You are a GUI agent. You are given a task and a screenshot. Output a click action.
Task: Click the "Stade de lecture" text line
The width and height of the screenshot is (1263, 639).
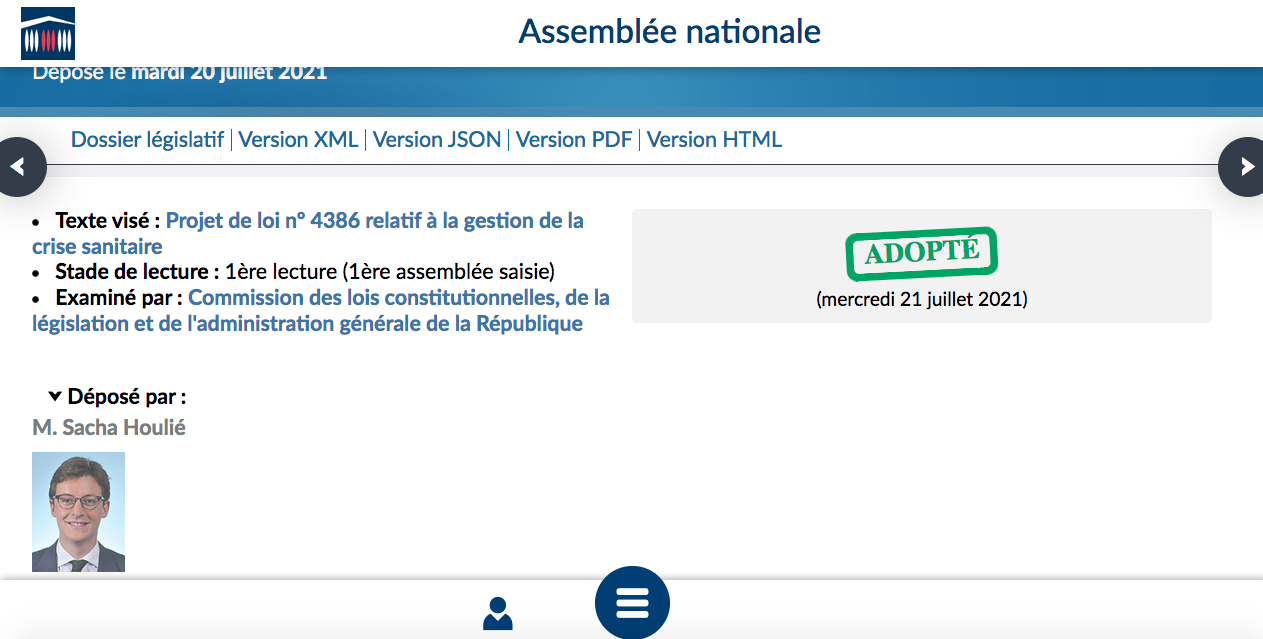click(x=305, y=272)
